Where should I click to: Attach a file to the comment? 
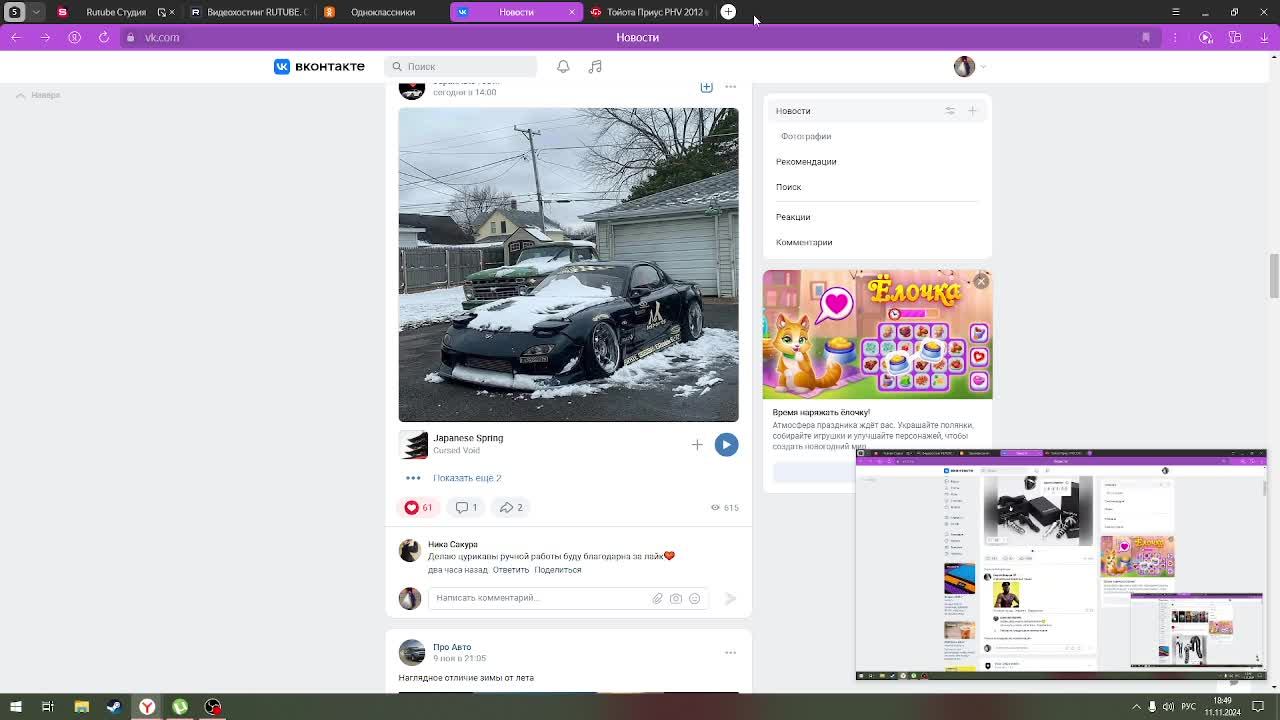657,598
